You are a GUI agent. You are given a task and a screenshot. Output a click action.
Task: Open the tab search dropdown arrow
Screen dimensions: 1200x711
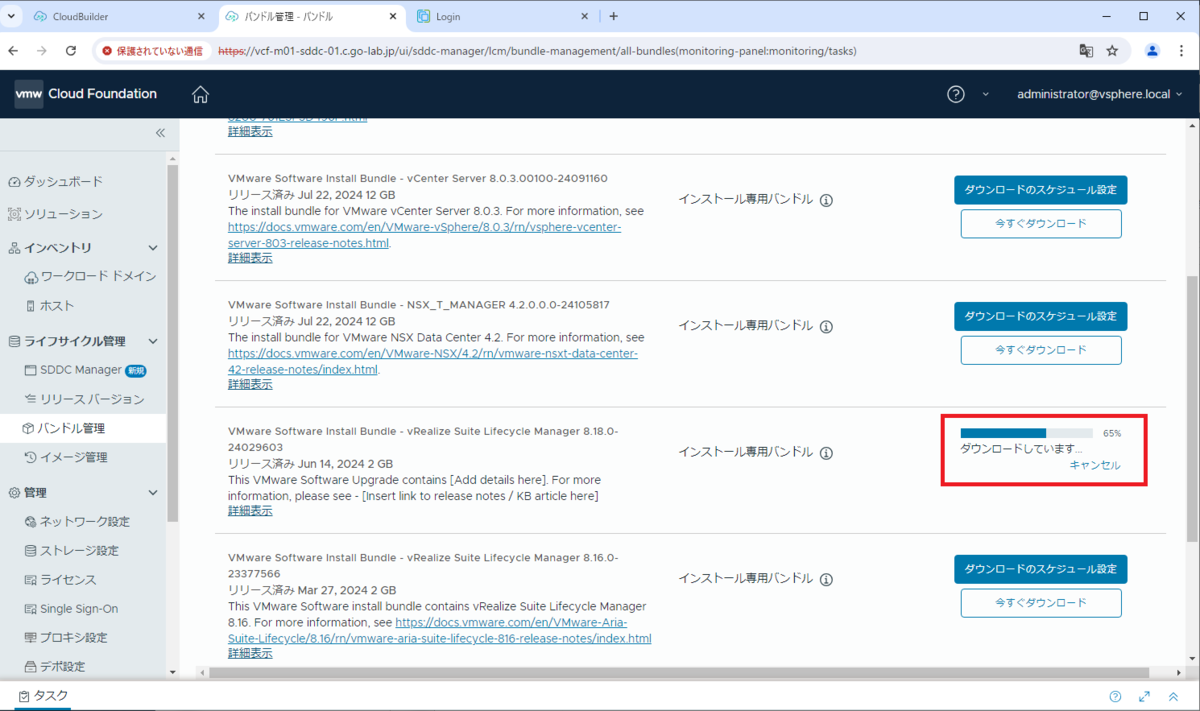(x=11, y=17)
